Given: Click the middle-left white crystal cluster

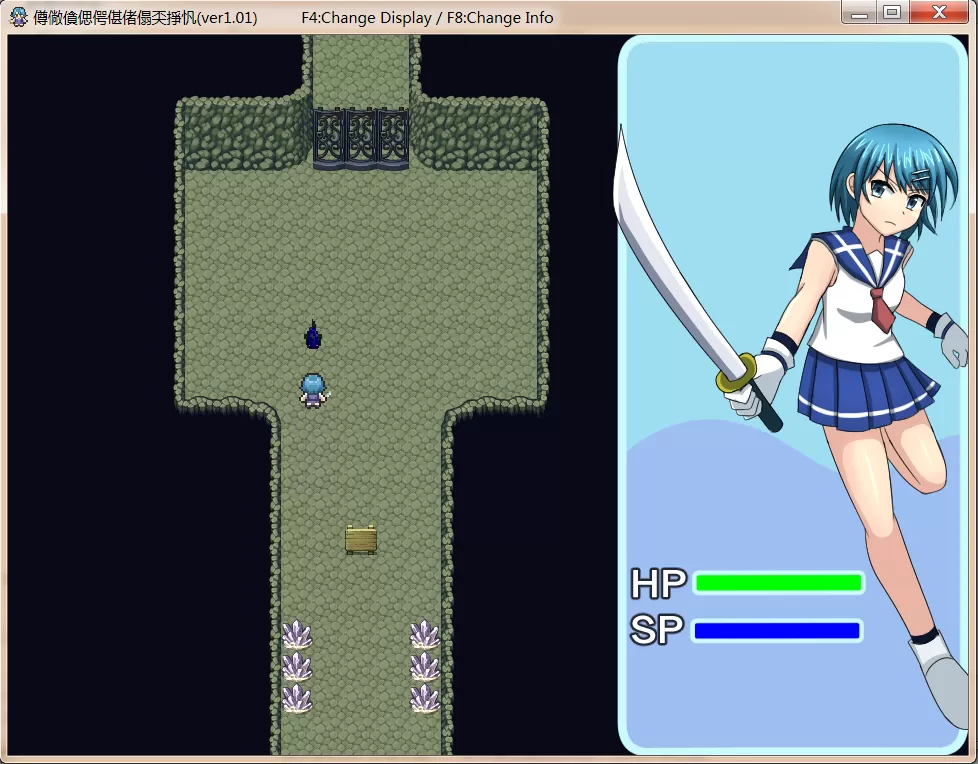Looking at the screenshot, I should point(297,666).
